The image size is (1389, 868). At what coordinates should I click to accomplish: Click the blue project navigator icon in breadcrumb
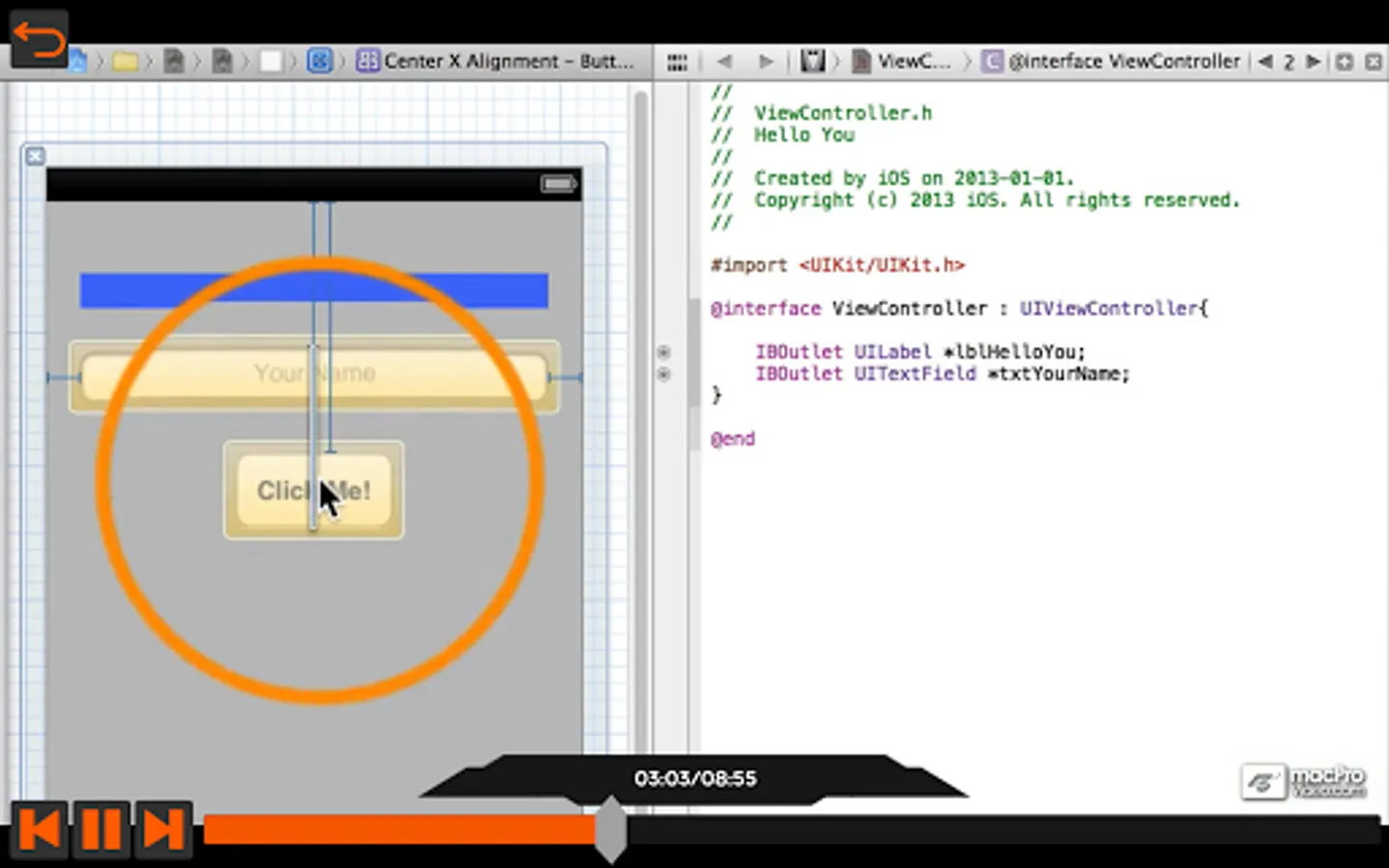coord(77,61)
